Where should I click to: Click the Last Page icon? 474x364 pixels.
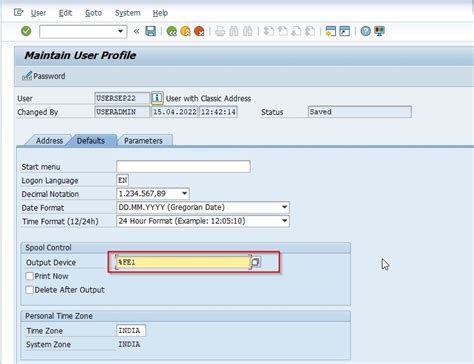pyautogui.click(x=310, y=32)
